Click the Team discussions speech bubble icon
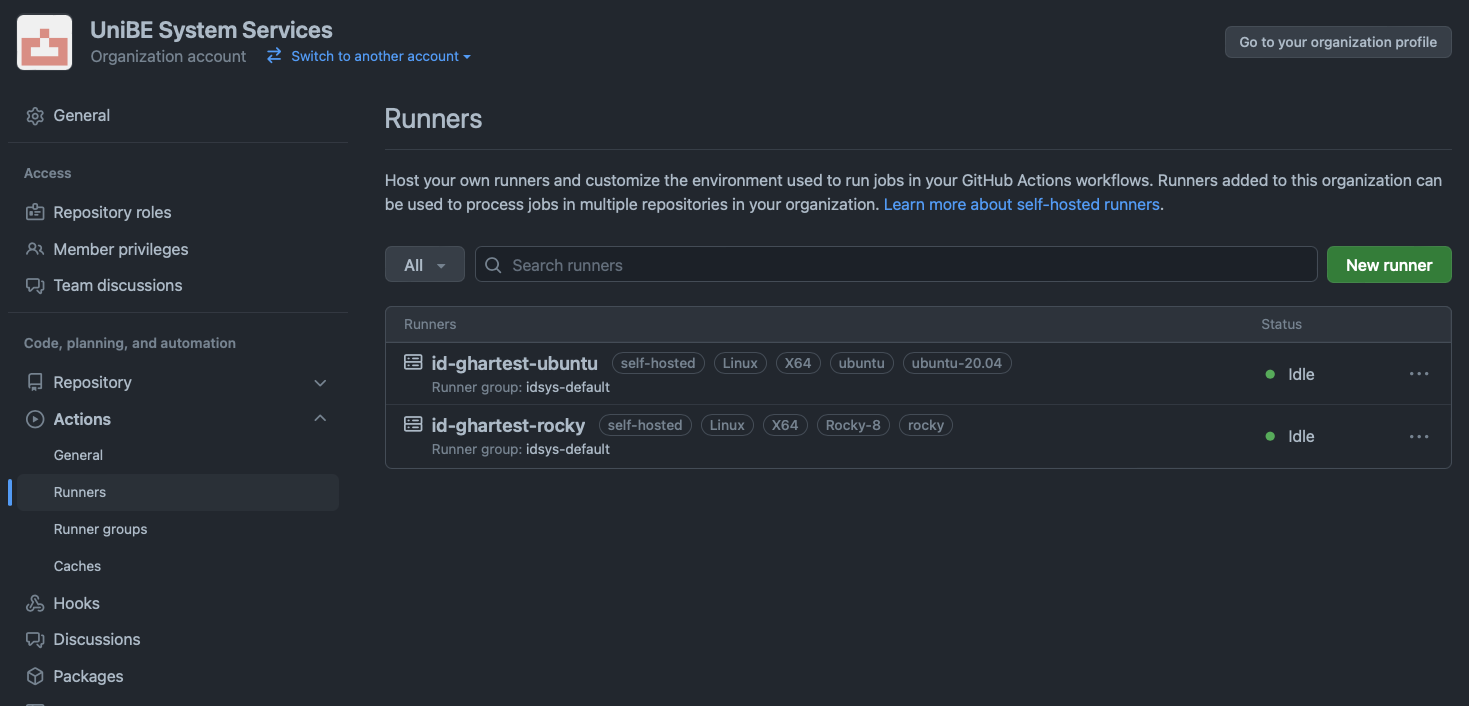 [x=35, y=286]
